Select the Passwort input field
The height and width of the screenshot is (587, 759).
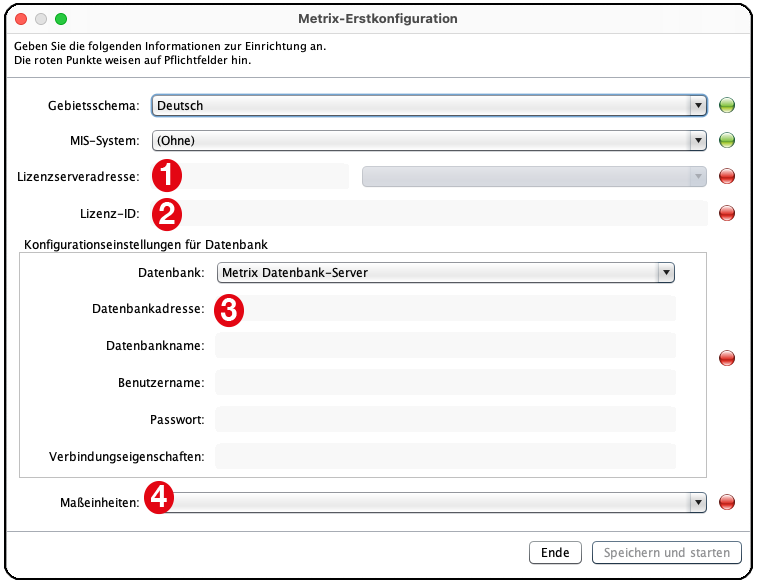point(445,420)
